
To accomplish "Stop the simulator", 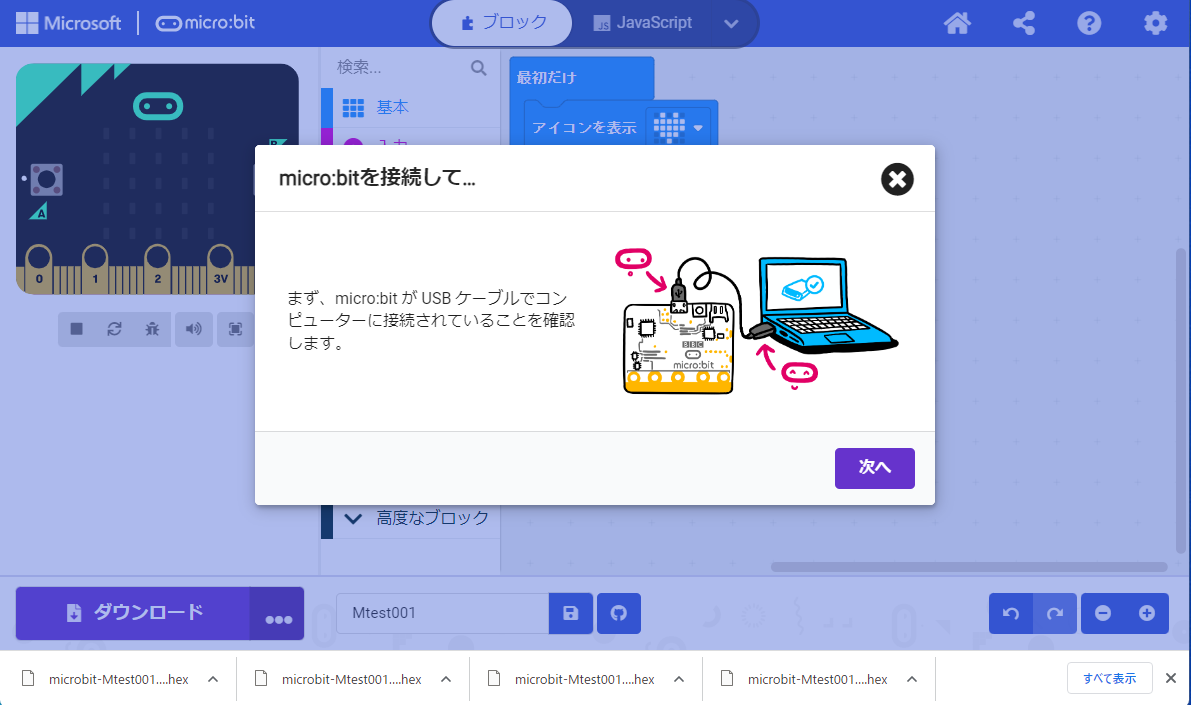I will [x=77, y=329].
